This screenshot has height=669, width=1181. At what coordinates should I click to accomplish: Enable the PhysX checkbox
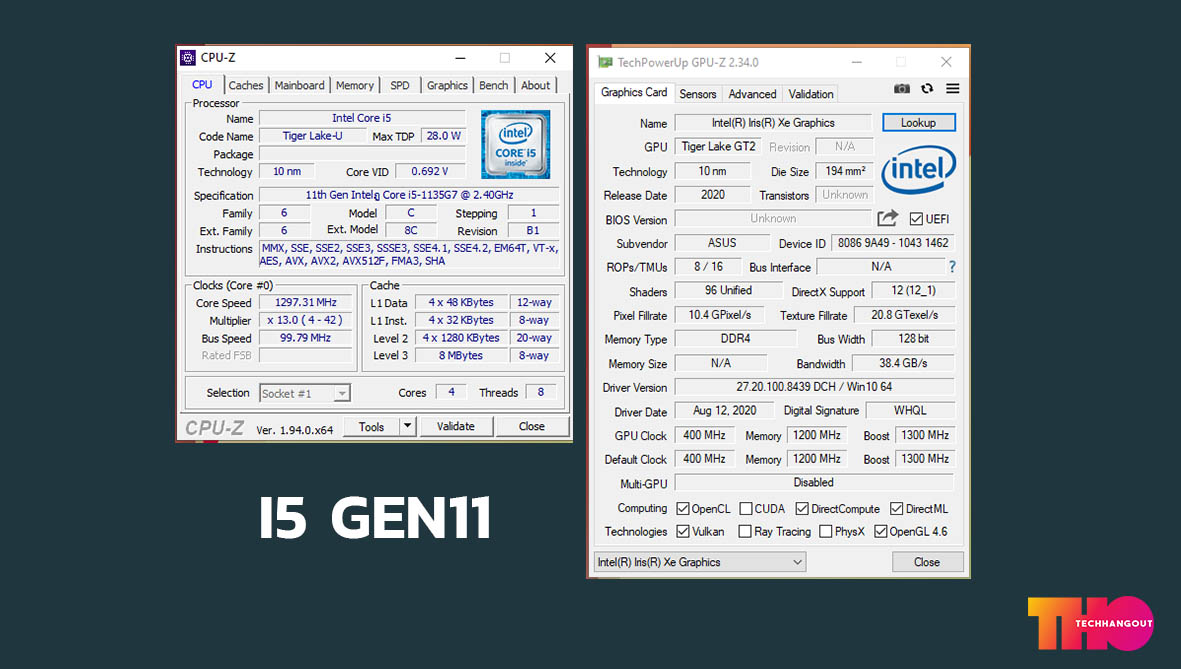825,531
